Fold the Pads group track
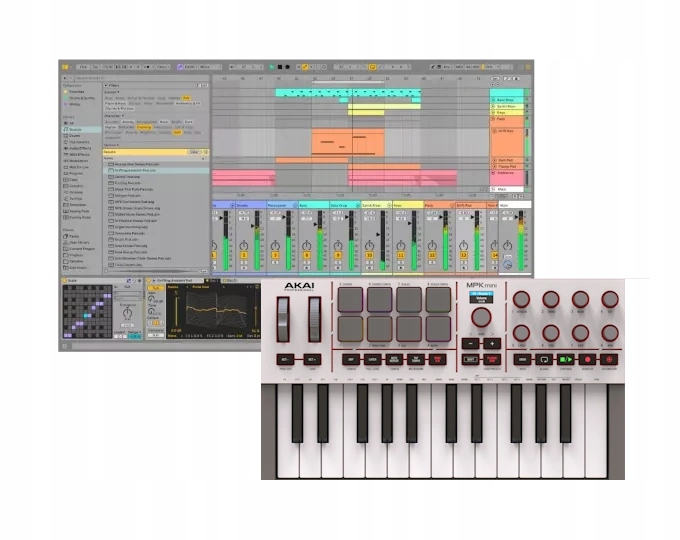 [x=494, y=118]
